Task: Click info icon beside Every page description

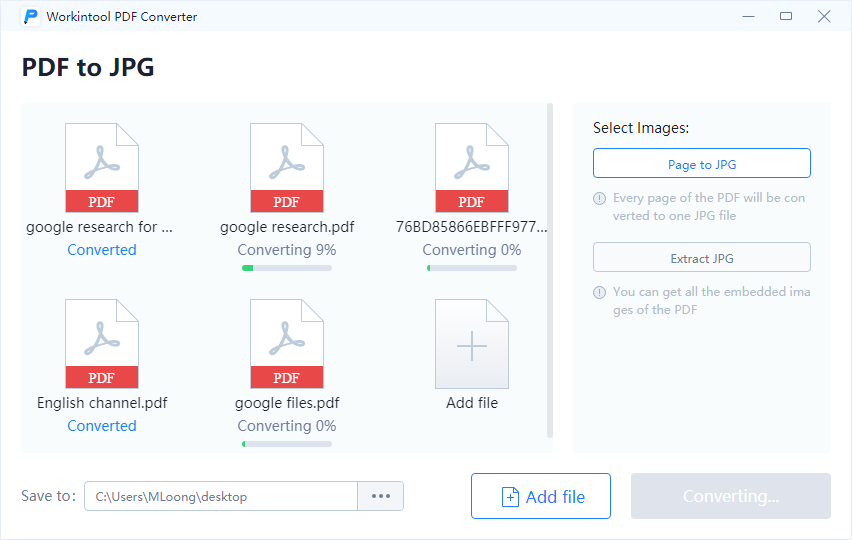Action: coord(599,198)
